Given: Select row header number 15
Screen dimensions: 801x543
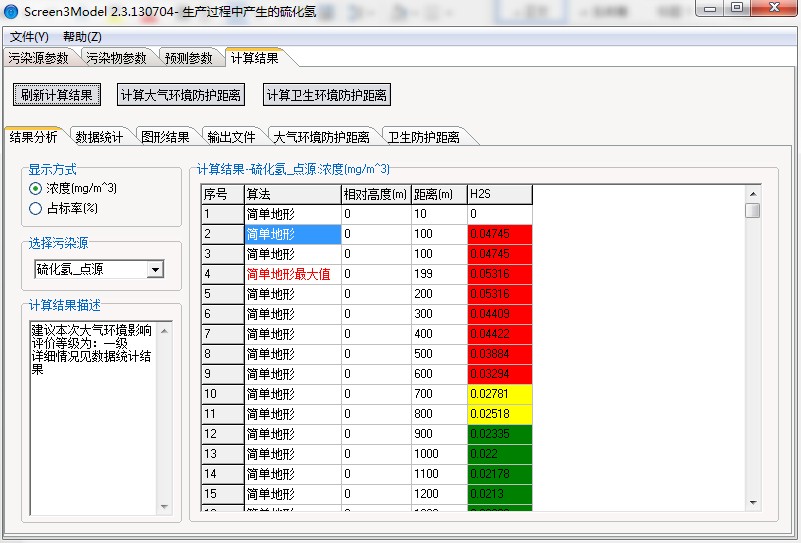Looking at the screenshot, I should pos(223,494).
